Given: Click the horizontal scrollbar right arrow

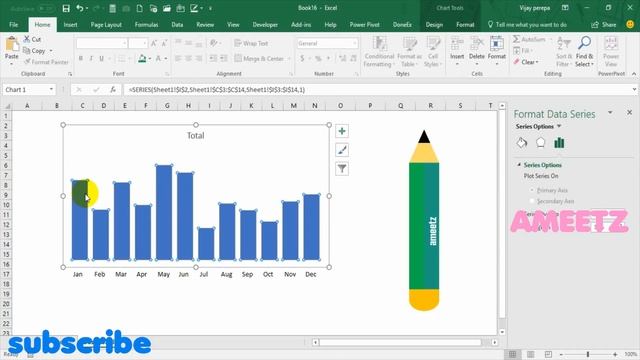Looking at the screenshot, I should point(495,342).
